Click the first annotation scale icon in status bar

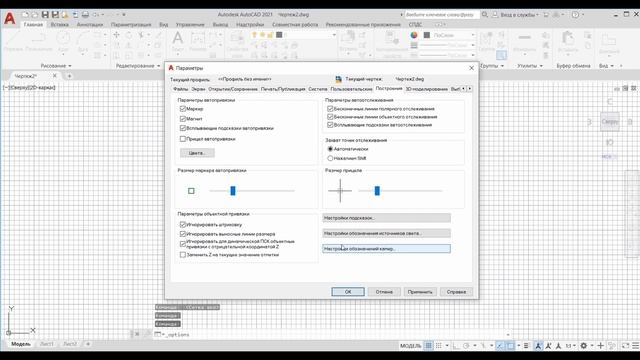[538, 346]
